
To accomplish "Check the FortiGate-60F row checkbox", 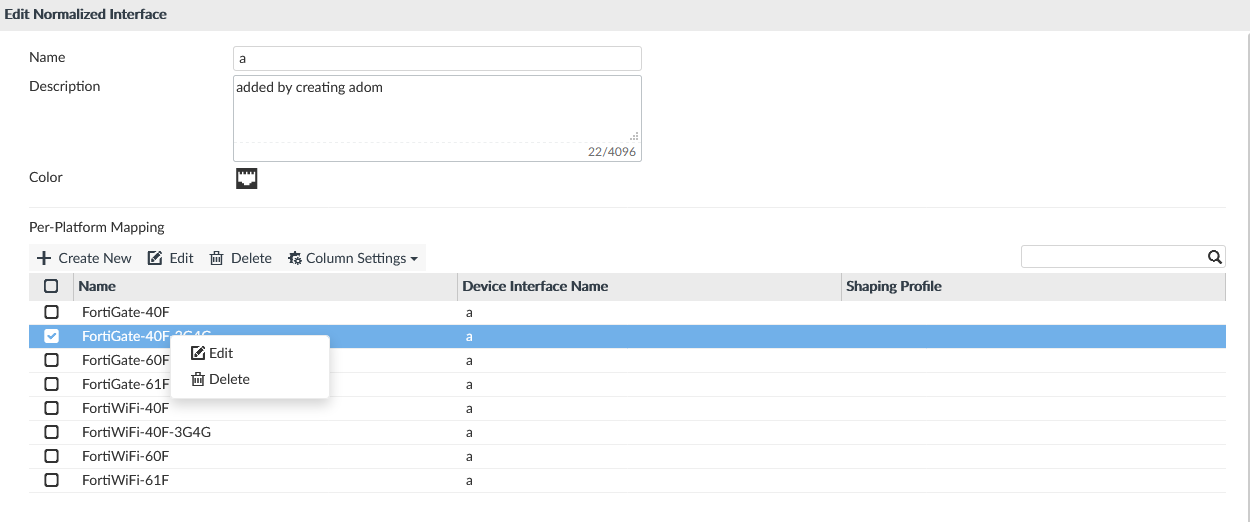I will [52, 360].
